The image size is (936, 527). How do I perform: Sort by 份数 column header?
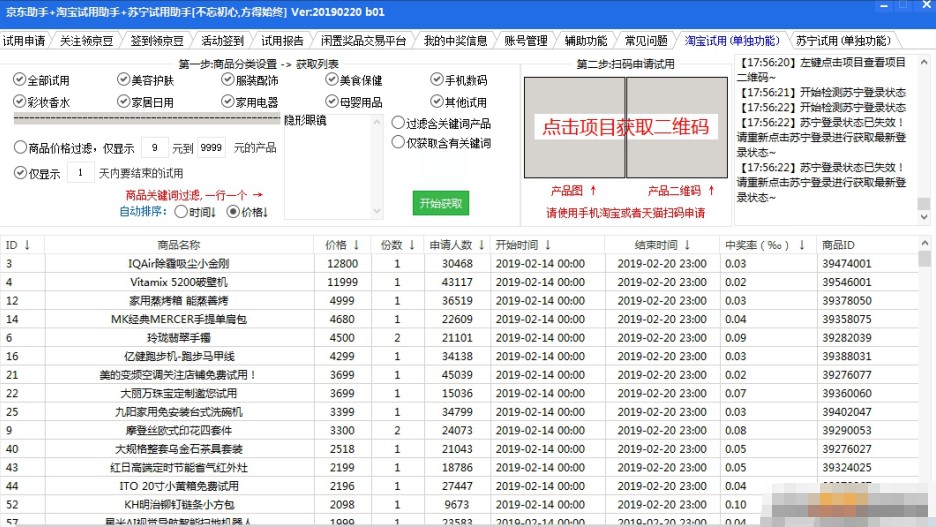[x=397, y=245]
